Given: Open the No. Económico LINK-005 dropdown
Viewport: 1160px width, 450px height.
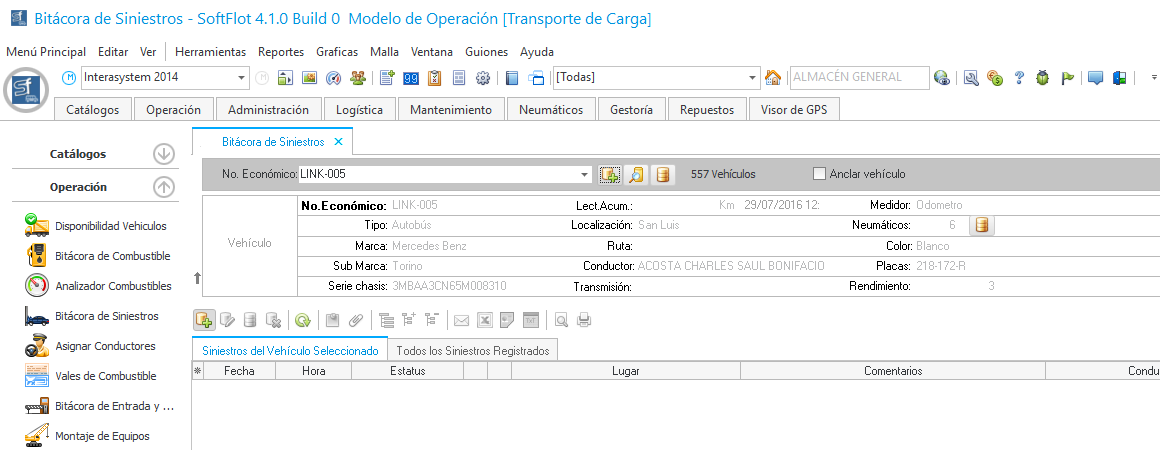Looking at the screenshot, I should pos(584,174).
